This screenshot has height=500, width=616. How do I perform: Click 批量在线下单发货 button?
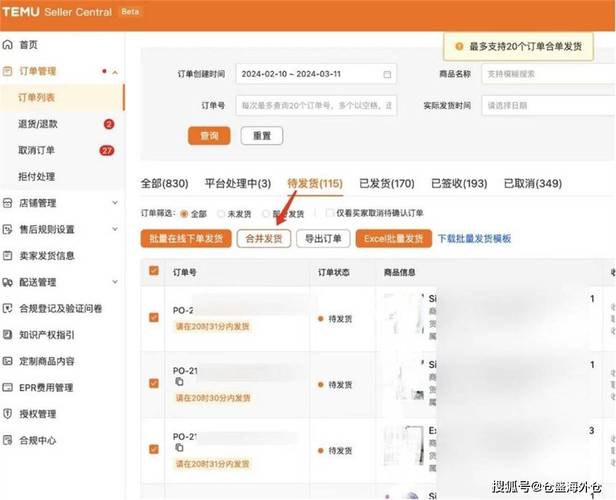[186, 239]
